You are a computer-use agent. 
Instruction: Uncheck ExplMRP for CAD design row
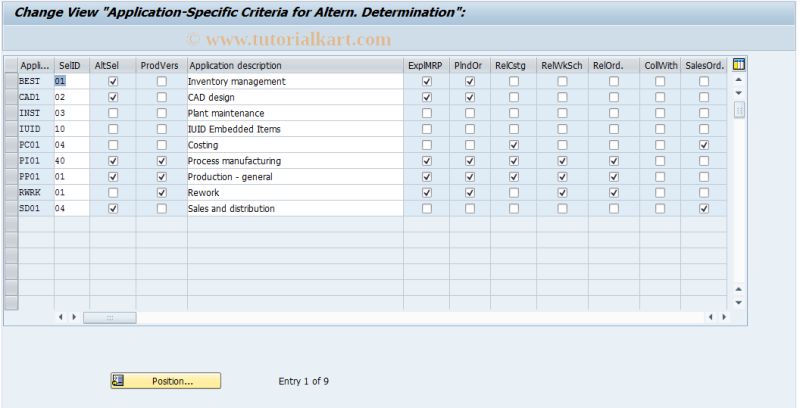(x=427, y=97)
